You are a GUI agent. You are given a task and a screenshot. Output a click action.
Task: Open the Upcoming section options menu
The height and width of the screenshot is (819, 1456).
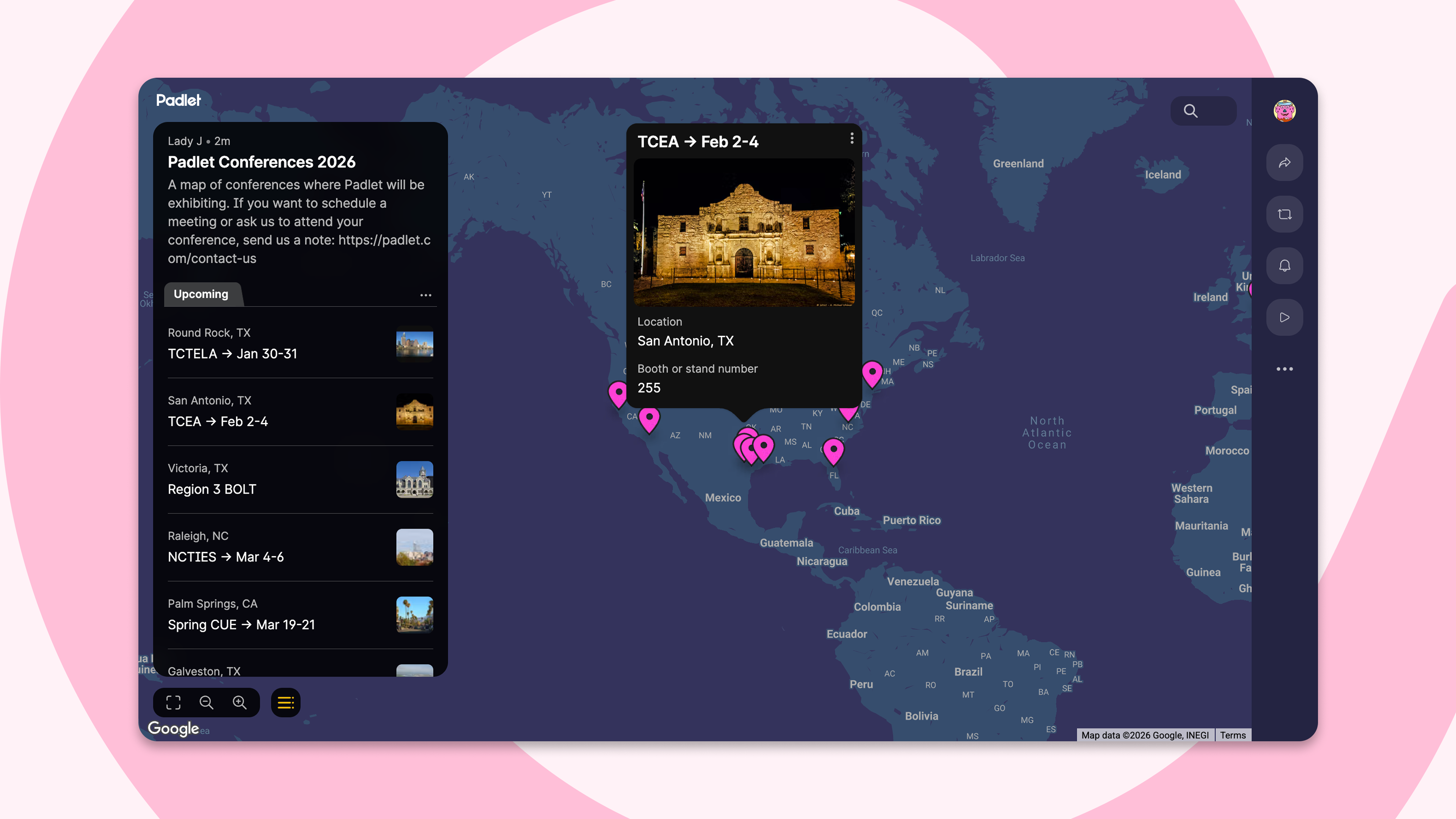pyautogui.click(x=425, y=295)
